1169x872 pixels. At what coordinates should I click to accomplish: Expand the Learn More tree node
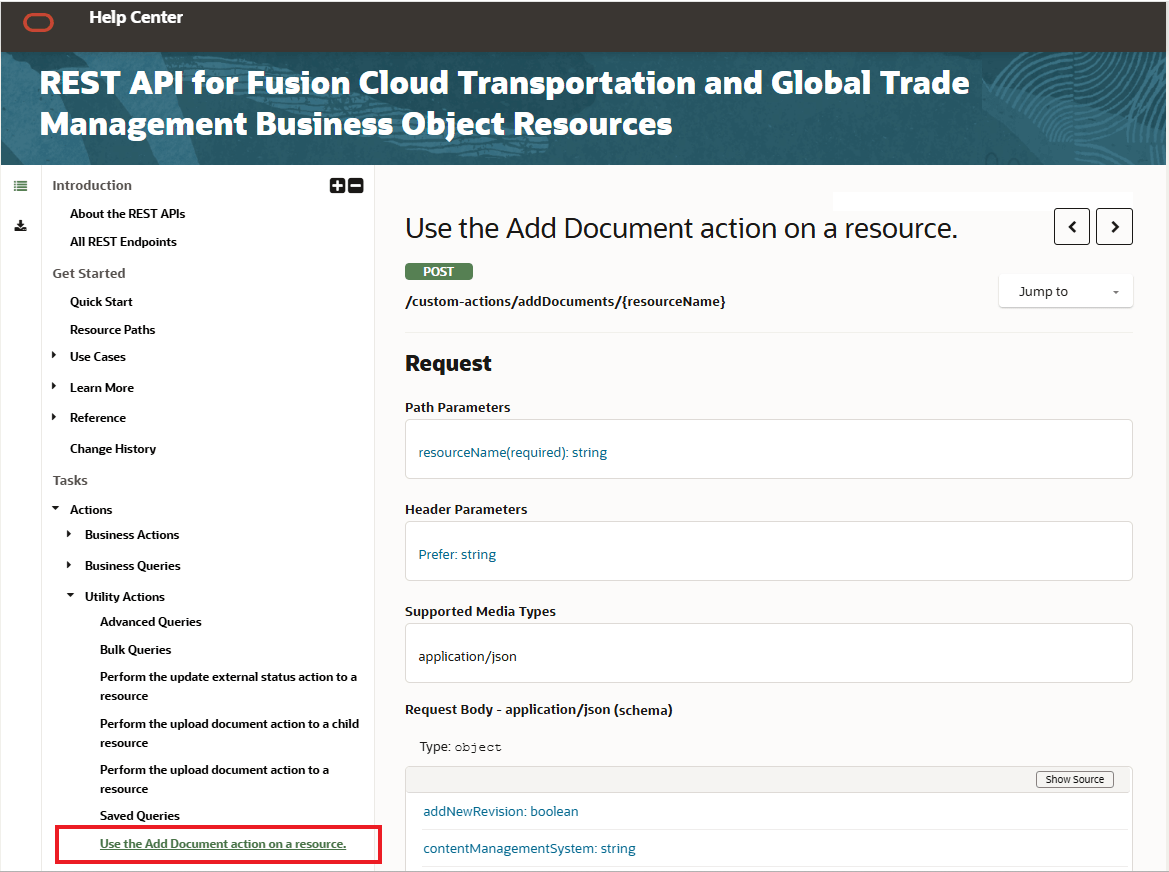click(x=54, y=386)
